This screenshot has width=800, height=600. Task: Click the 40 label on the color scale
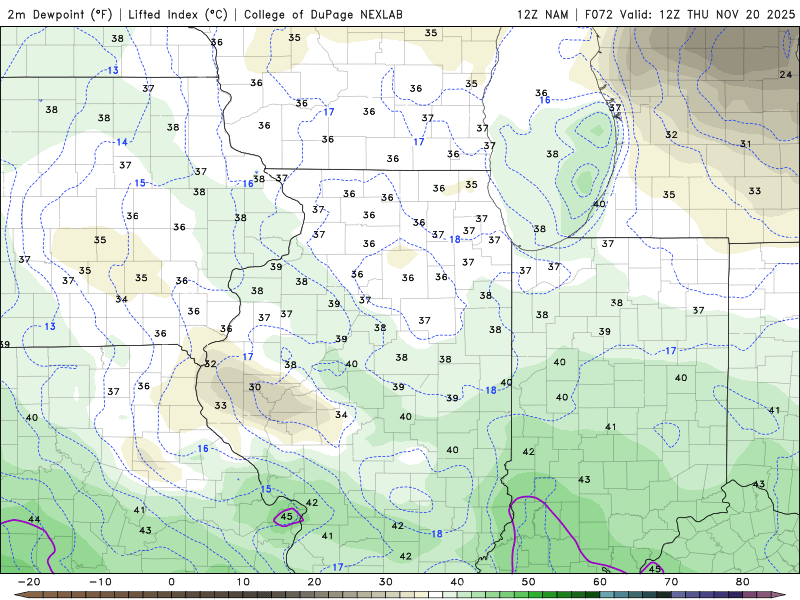[457, 582]
